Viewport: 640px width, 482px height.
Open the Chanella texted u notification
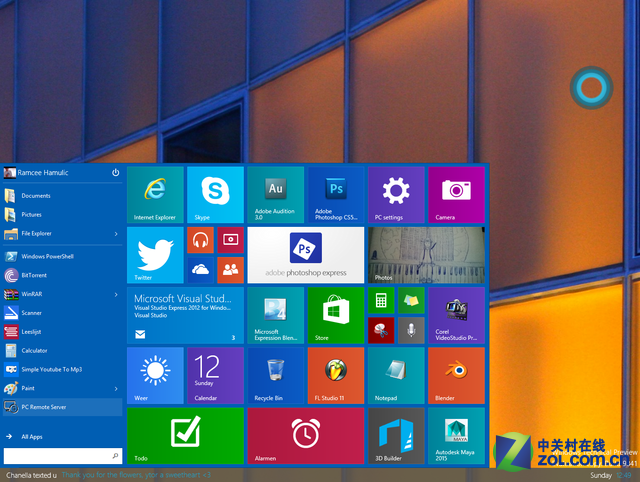click(108, 475)
